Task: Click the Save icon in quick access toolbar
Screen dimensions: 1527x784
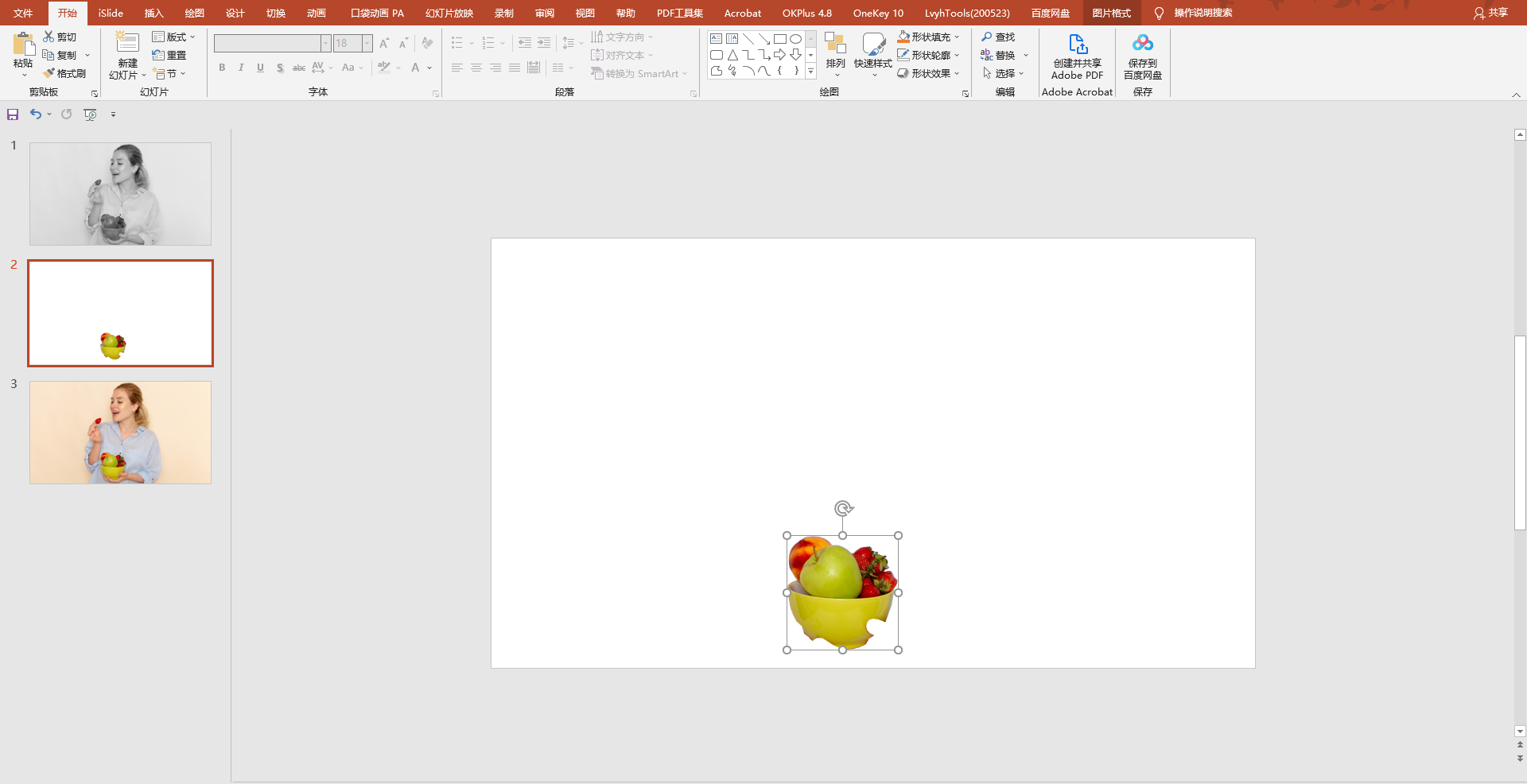Action: coord(13,114)
